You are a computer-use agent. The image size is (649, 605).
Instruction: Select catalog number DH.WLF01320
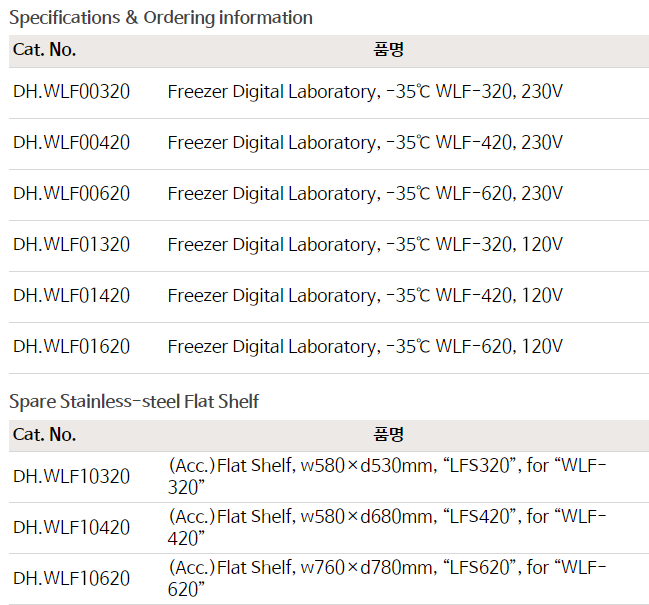(x=72, y=245)
